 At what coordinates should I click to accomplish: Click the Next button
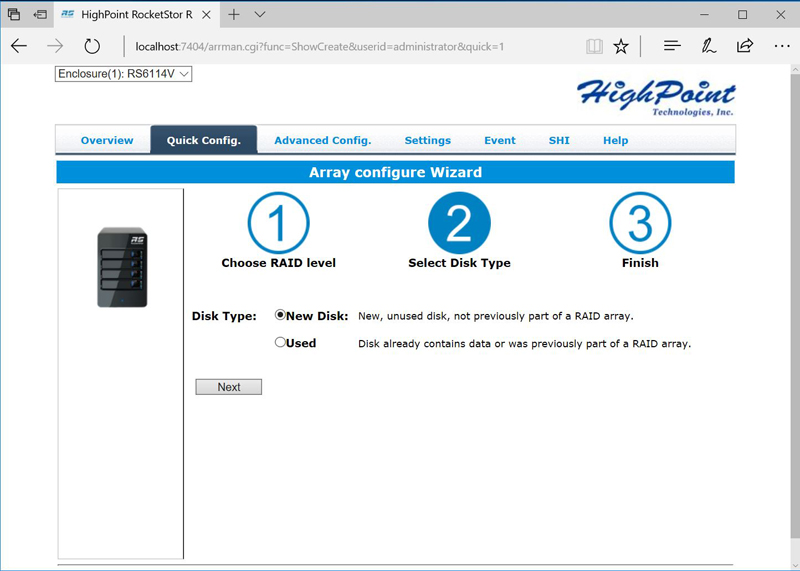[229, 387]
